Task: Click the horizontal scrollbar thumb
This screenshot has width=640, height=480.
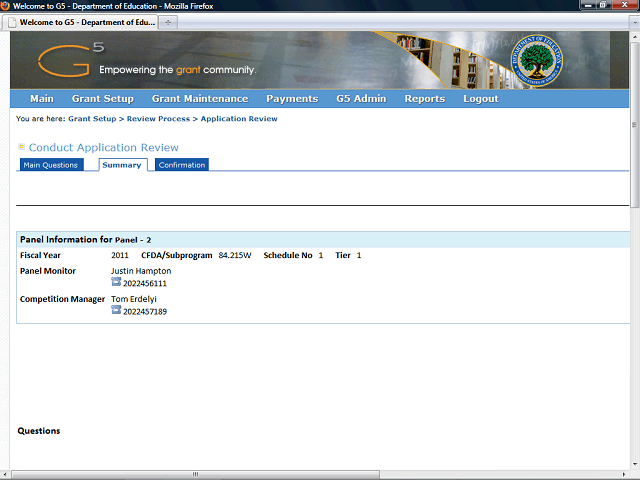Action: (x=196, y=474)
